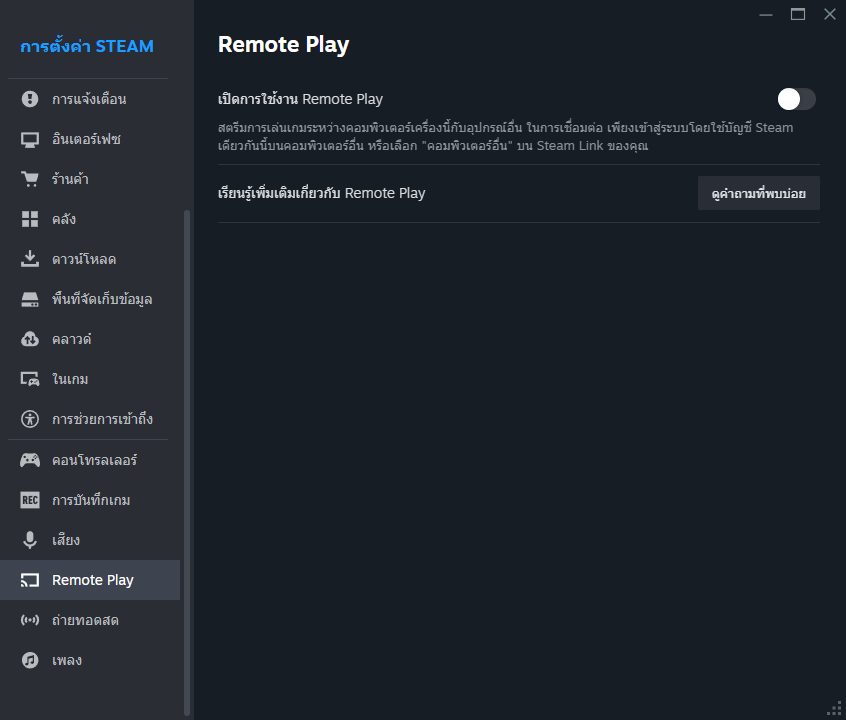This screenshot has height=720, width=846.
Task: Enable the Remote Play toggle switch
Action: (797, 99)
